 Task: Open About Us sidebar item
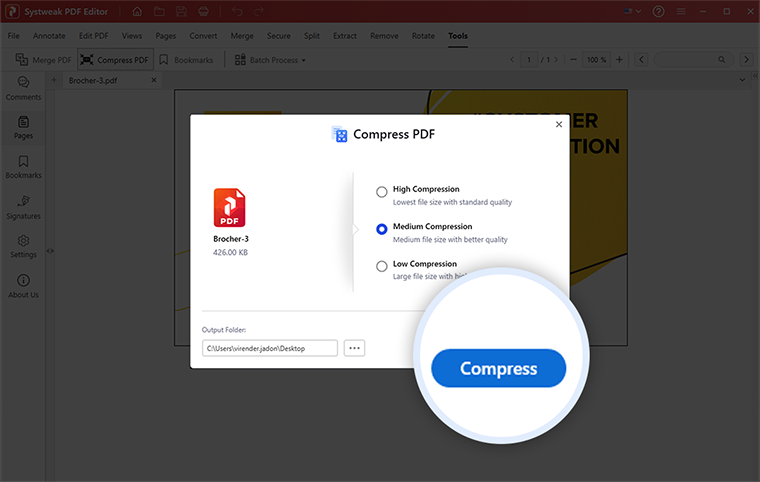click(x=23, y=286)
